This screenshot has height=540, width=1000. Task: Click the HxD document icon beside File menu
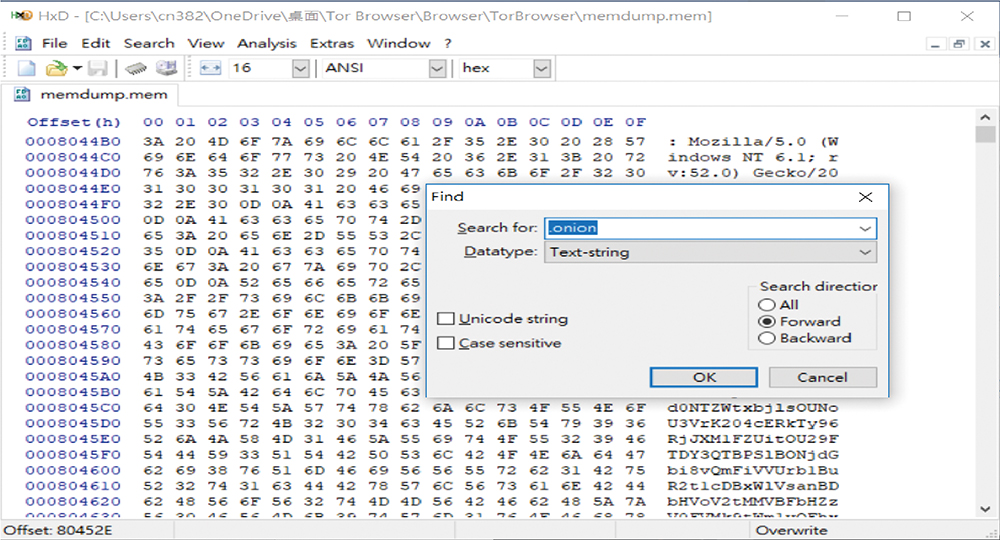(23, 43)
